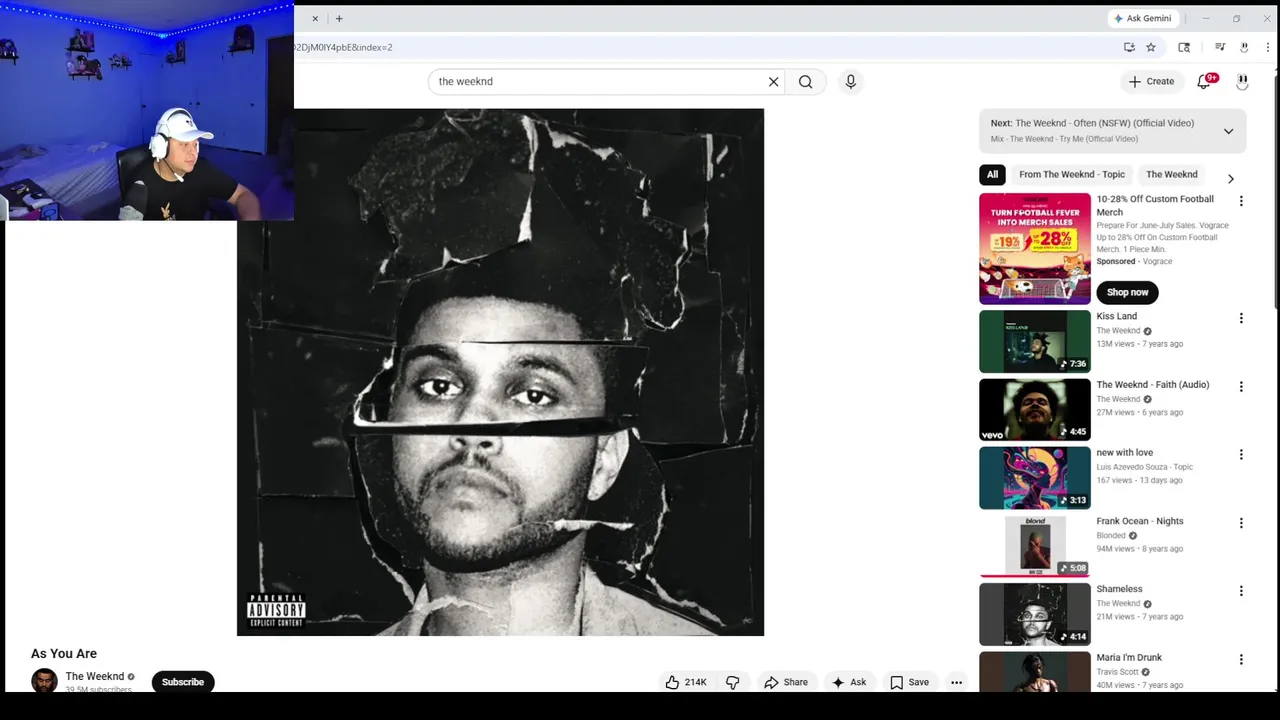This screenshot has height=720, width=1280.
Task: Open Chrome three-dot menu
Action: 1268,47
